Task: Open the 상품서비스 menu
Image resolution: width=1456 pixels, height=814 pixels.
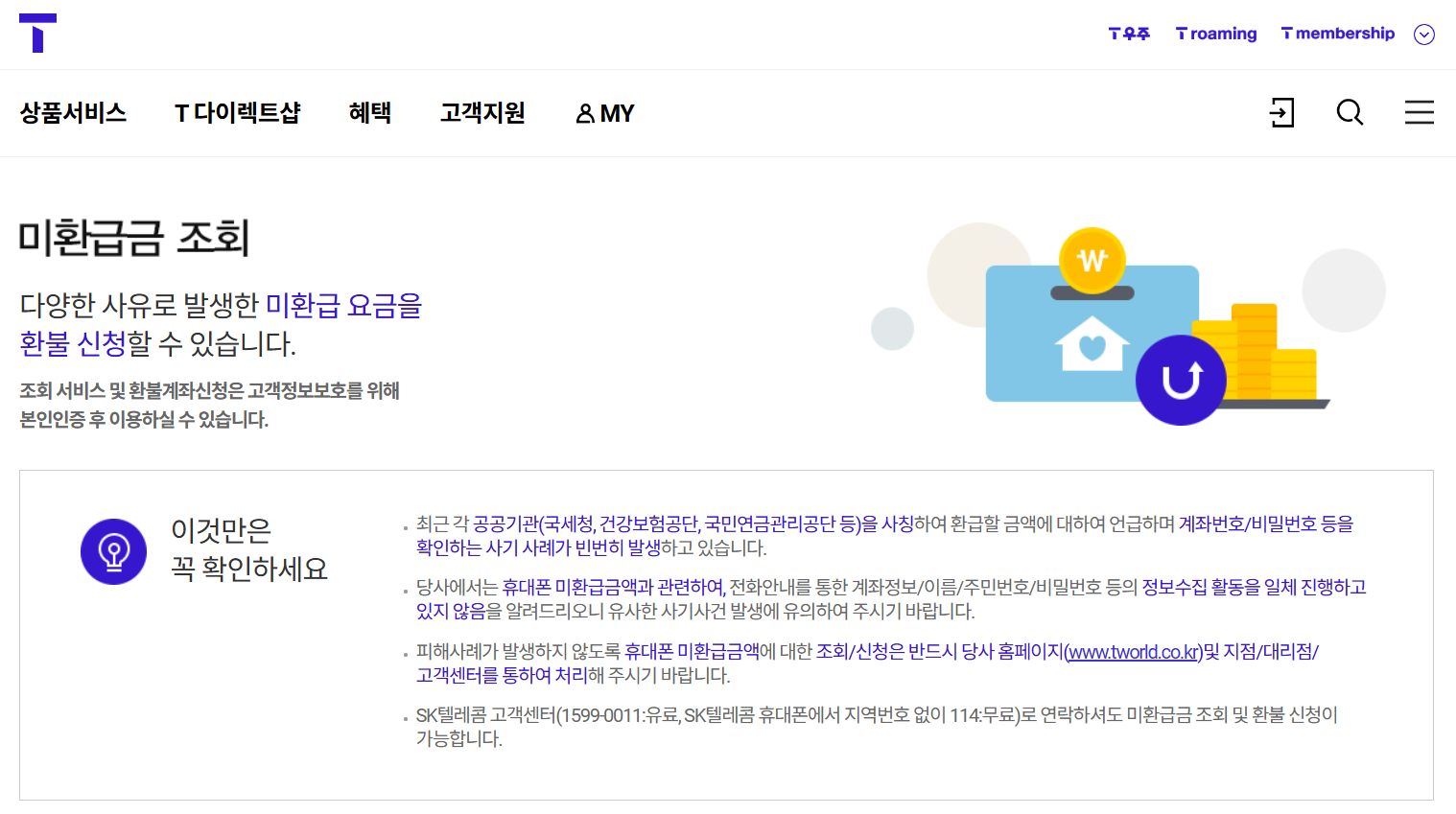Action: point(73,113)
